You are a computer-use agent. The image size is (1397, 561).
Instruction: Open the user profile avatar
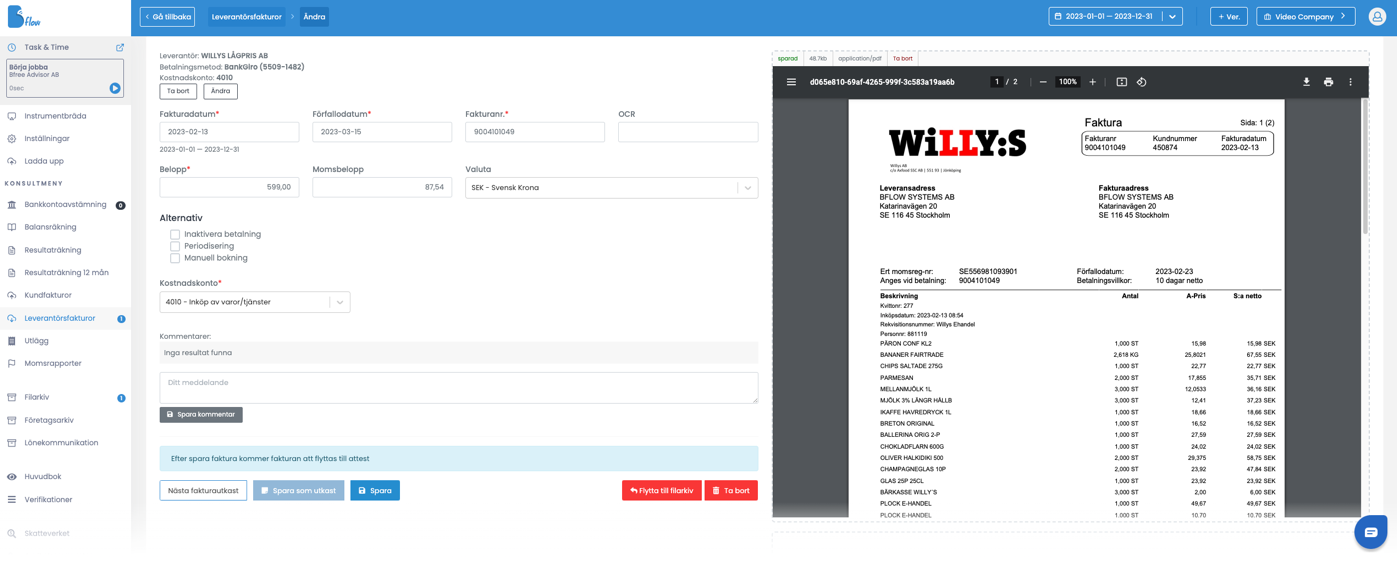(x=1377, y=17)
